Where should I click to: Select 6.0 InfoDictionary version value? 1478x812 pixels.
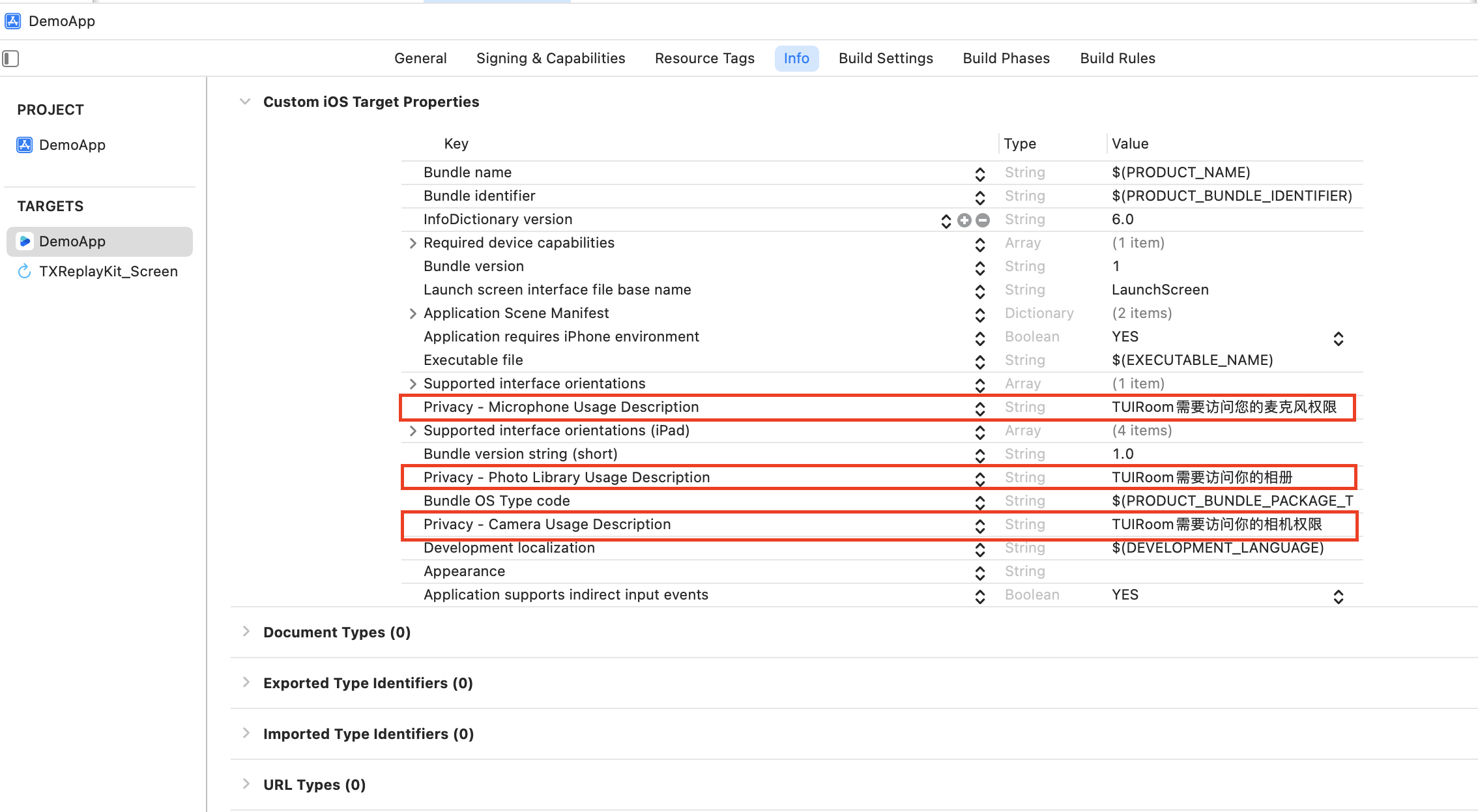pyautogui.click(x=1122, y=219)
